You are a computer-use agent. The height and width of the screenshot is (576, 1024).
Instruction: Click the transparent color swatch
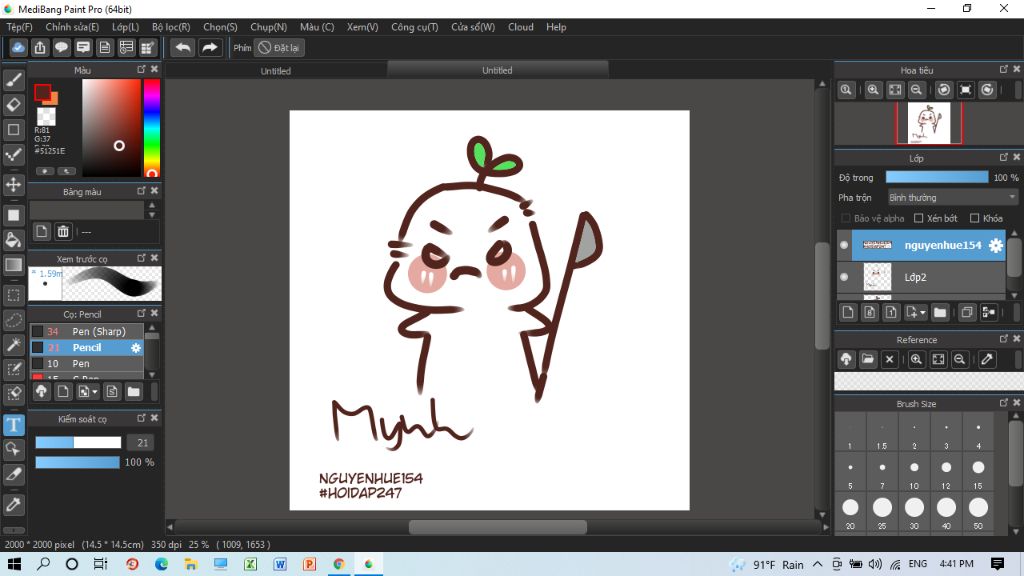[x=46, y=117]
